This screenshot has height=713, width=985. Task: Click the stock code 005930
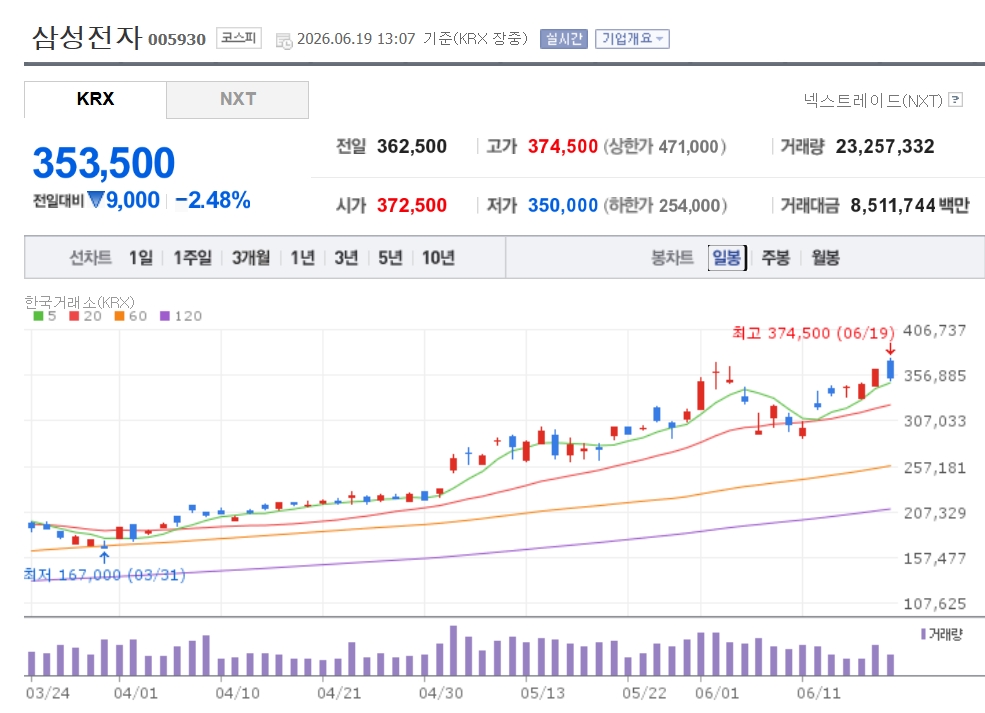pos(177,40)
